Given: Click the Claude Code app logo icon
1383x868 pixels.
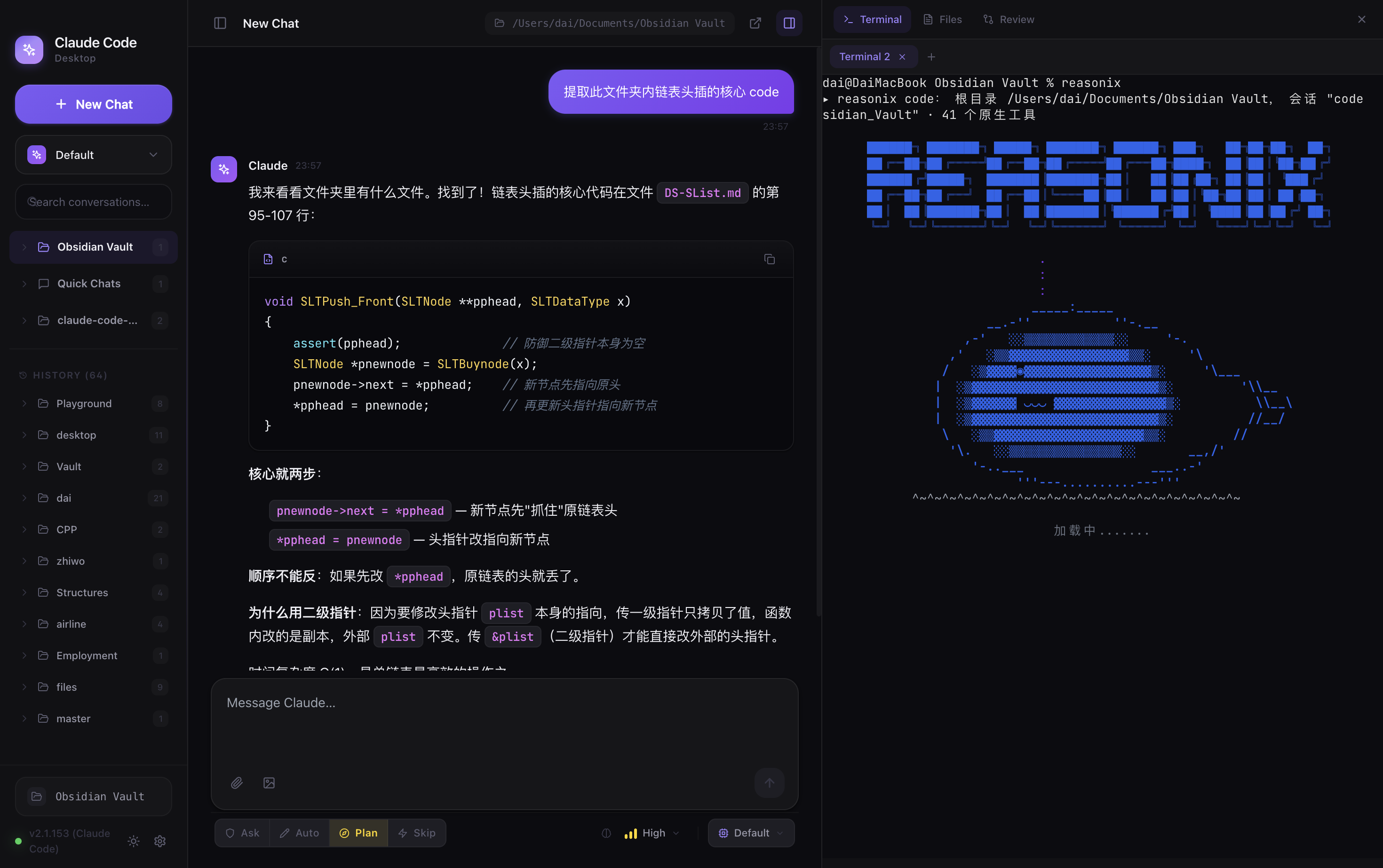Looking at the screenshot, I should [29, 50].
